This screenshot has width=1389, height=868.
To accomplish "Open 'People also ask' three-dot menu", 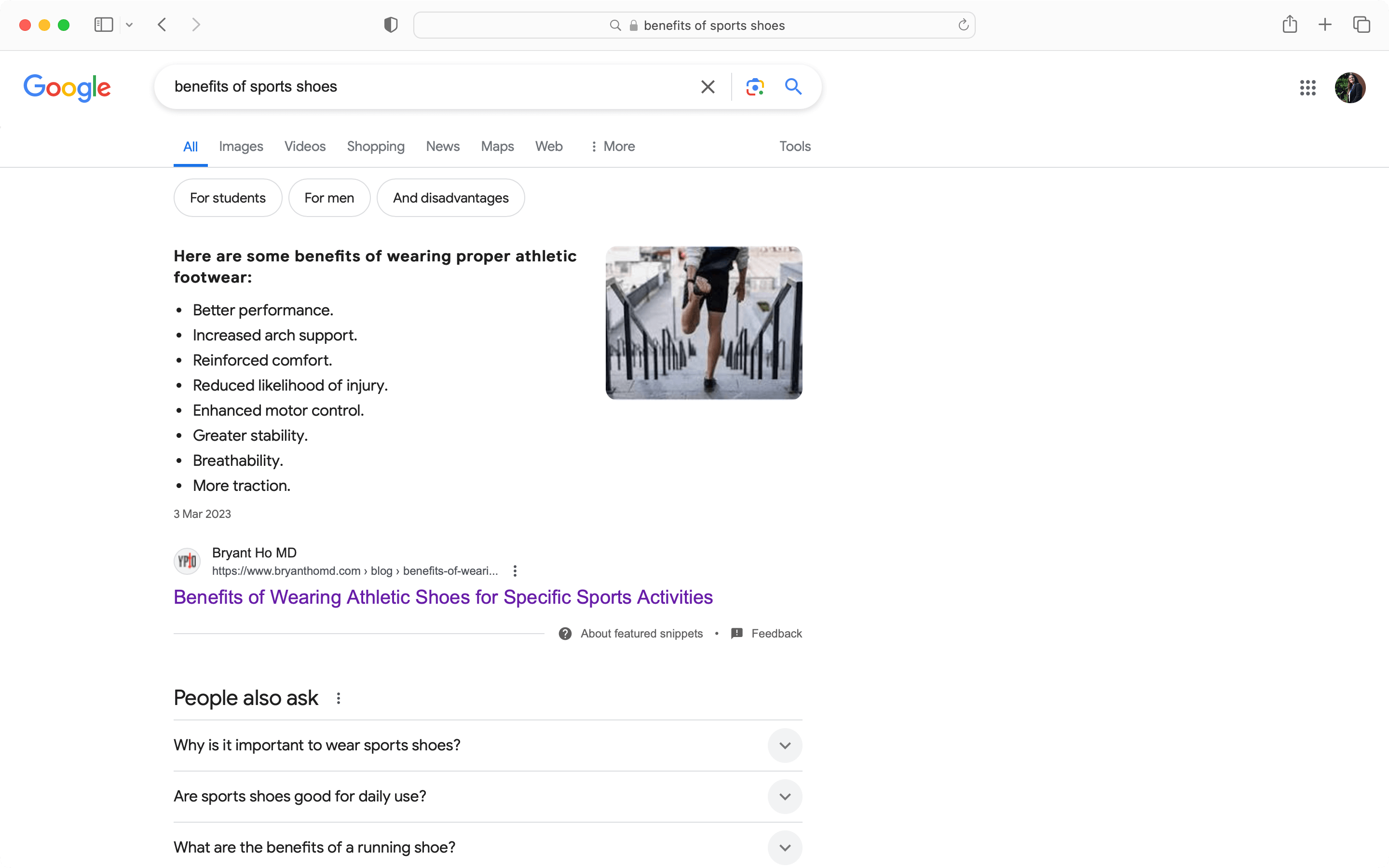I will coord(339,699).
